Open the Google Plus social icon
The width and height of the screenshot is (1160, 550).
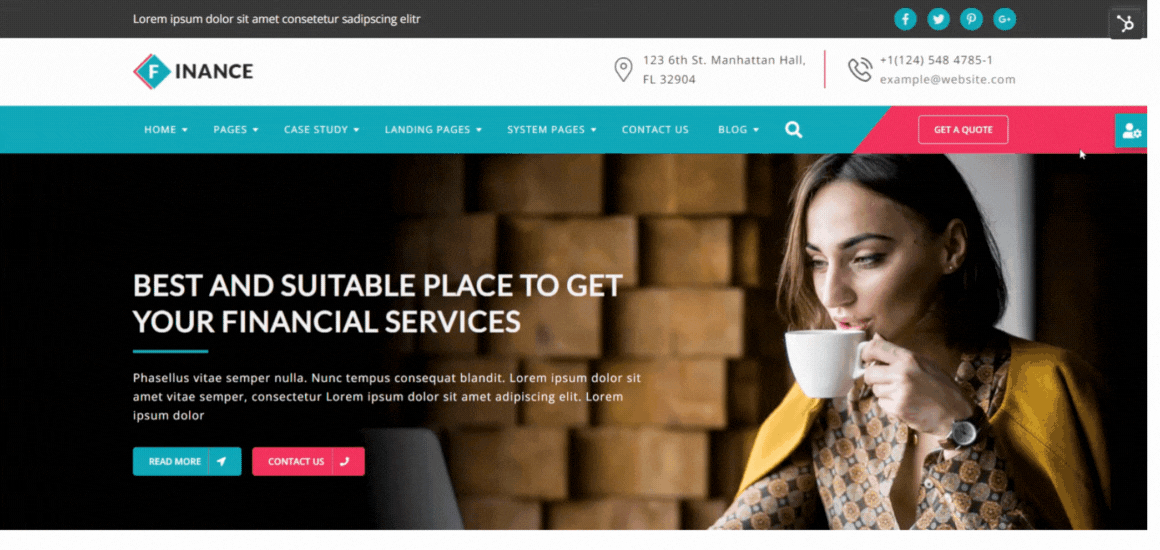[x=1005, y=19]
